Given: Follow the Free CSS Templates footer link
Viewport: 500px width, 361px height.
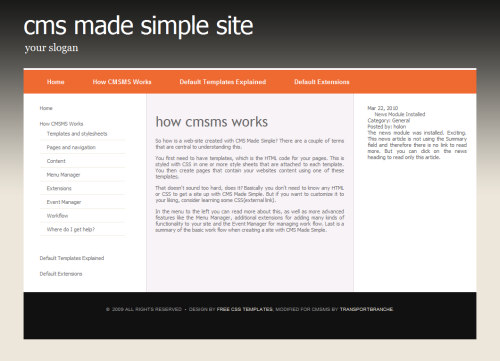Looking at the screenshot, I should tap(245, 309).
